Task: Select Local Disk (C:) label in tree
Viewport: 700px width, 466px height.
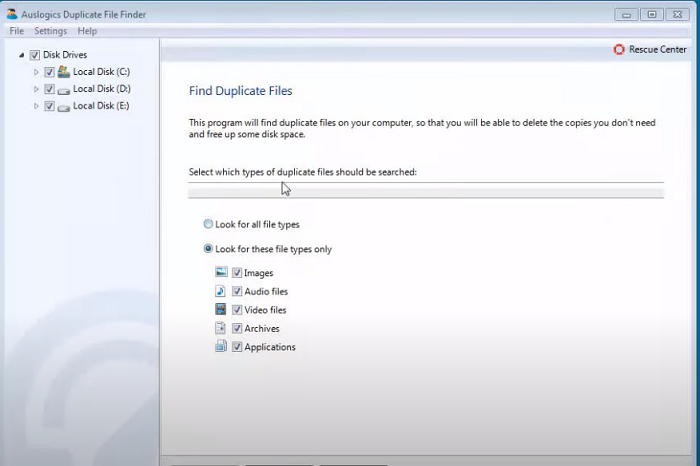Action: tap(101, 72)
